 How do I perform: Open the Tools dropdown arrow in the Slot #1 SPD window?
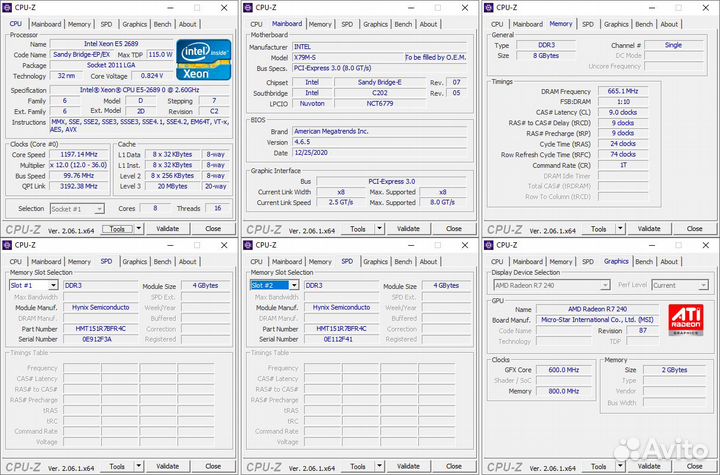tap(139, 466)
